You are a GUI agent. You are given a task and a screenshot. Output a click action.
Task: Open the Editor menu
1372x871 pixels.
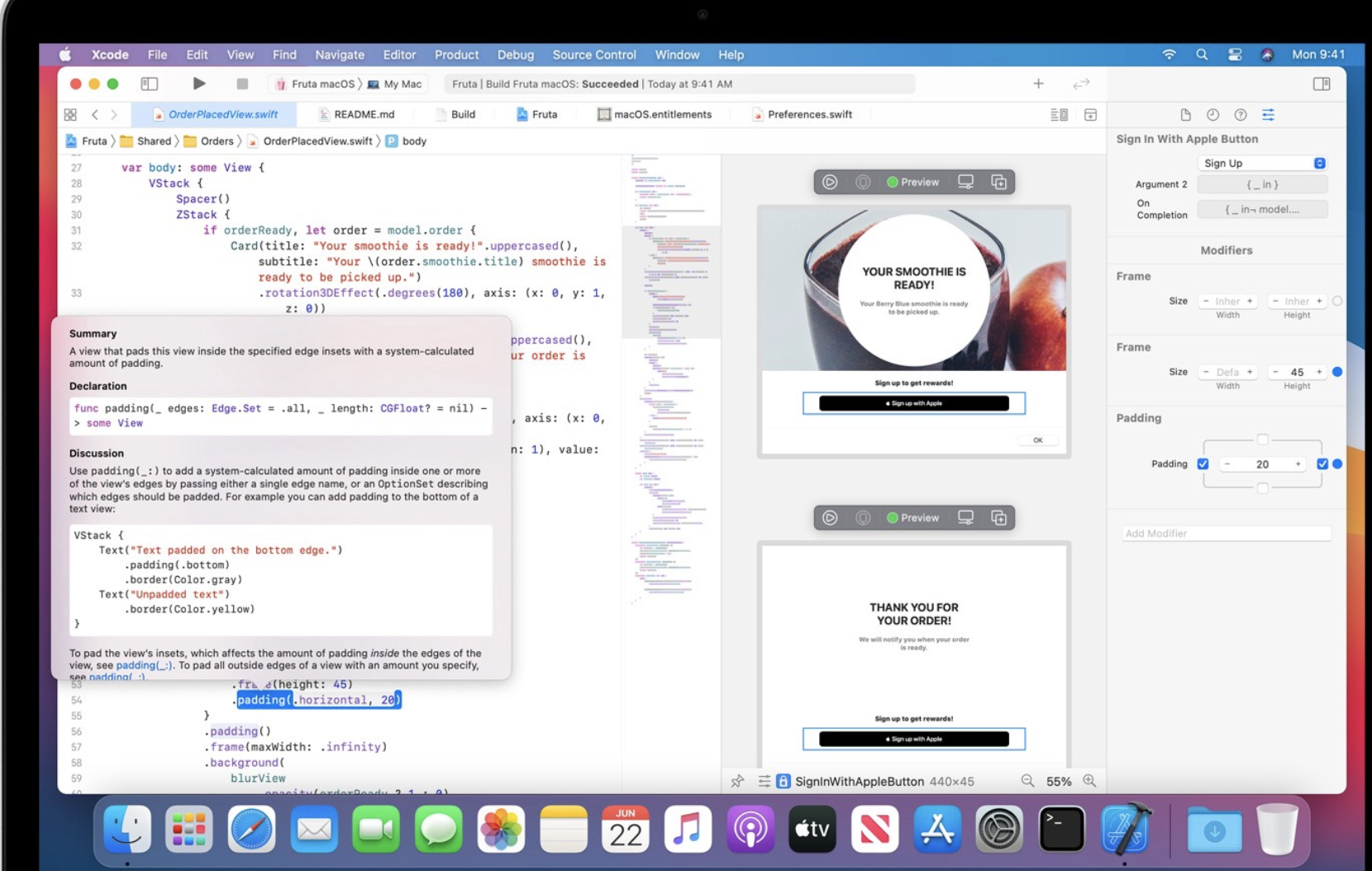coord(399,55)
